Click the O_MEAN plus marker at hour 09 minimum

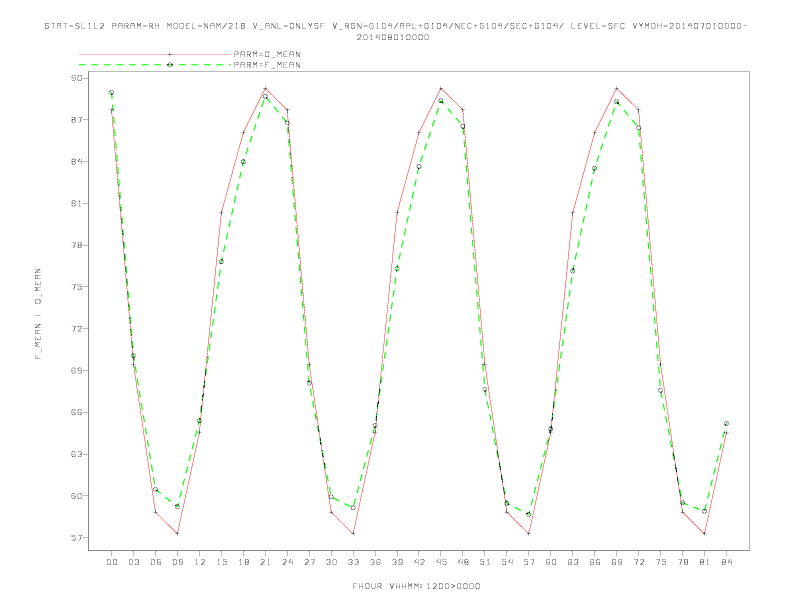[177, 533]
